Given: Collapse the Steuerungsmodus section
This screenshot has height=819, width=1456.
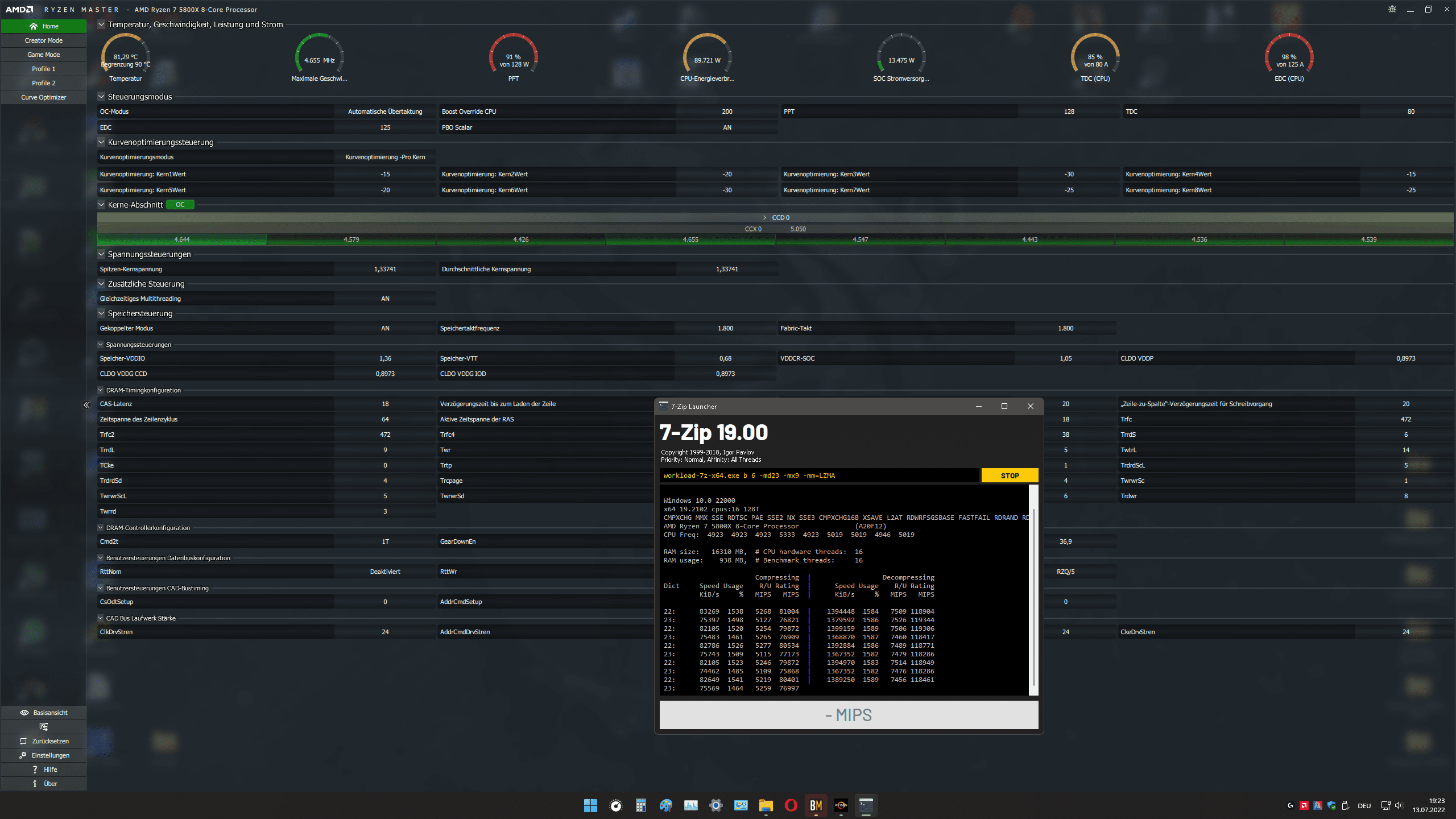Looking at the screenshot, I should coord(101,97).
